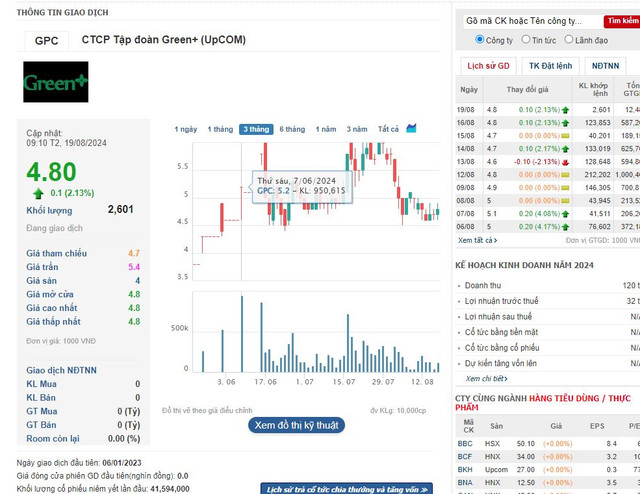Click the Giá tham chiếu label
Viewport: 640px width, 494px height.
coord(56,254)
